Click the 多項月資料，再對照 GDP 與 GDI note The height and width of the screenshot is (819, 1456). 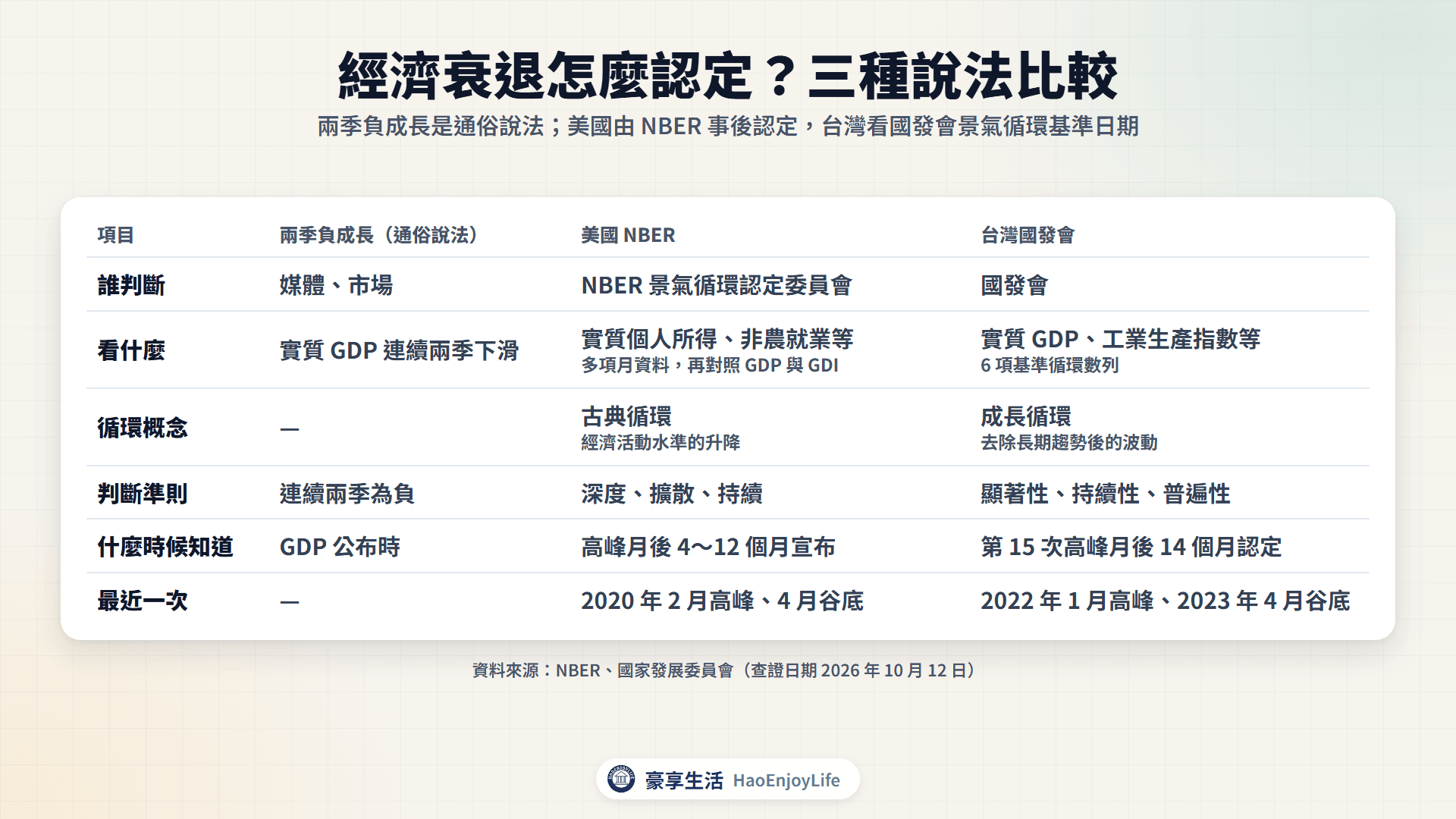(x=710, y=366)
